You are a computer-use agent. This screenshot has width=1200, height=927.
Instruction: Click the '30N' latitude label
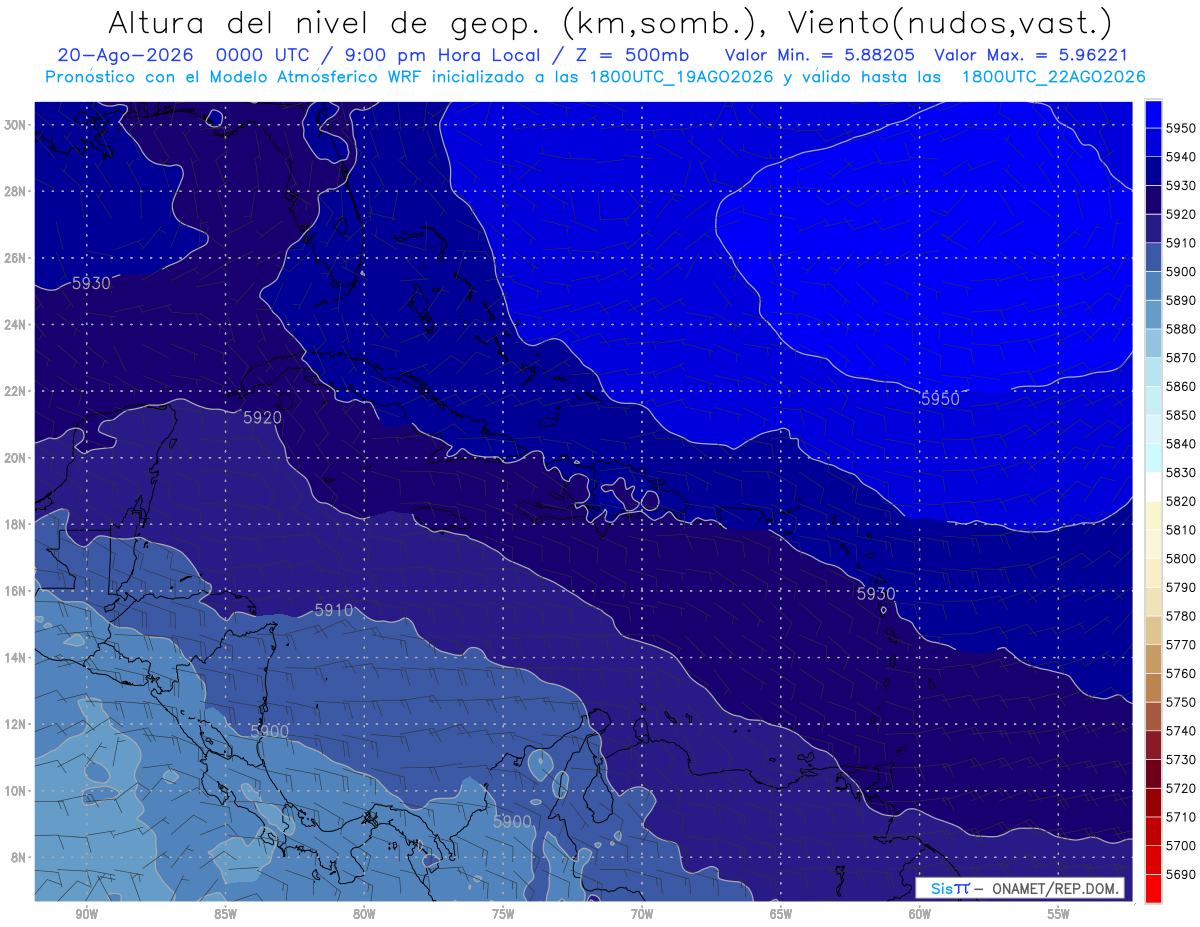(14, 125)
